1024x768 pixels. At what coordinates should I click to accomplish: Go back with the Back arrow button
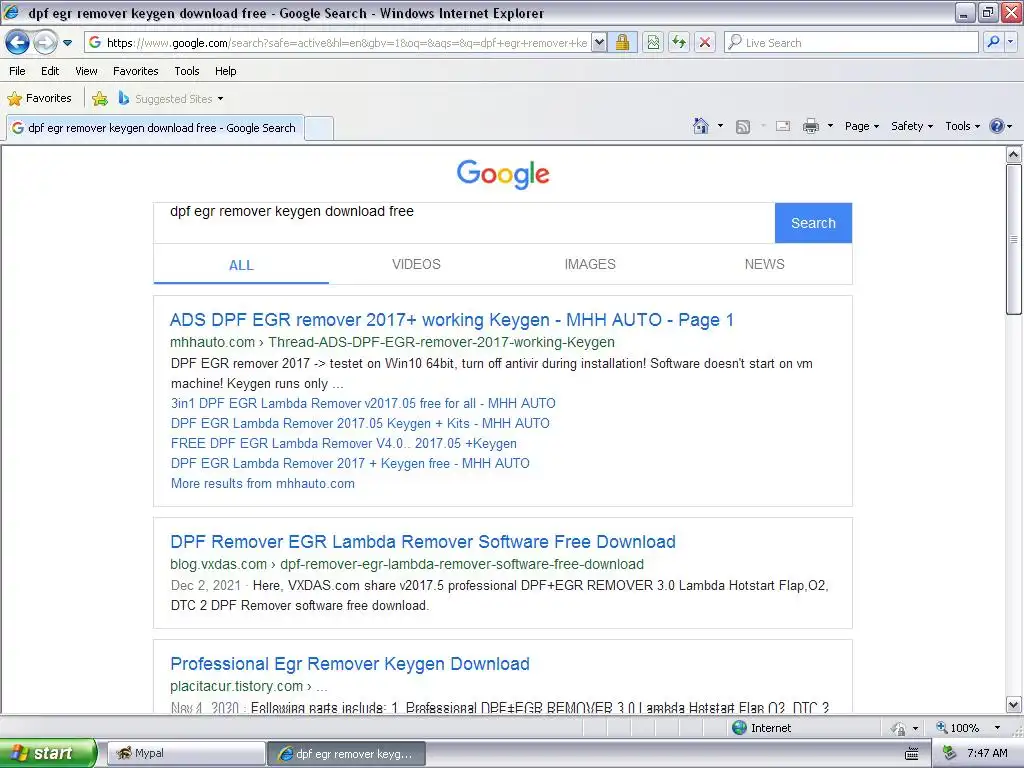[17, 43]
